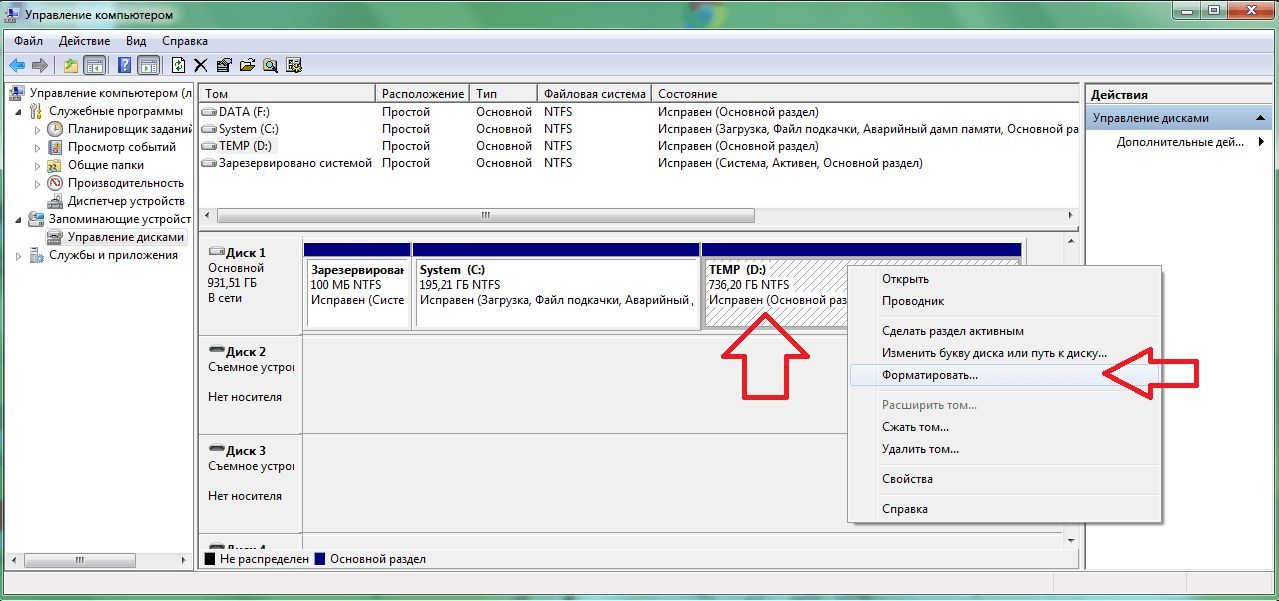This screenshot has height=601, width=1279.
Task: Expand the Планировщик заданий node
Action: coord(38,129)
